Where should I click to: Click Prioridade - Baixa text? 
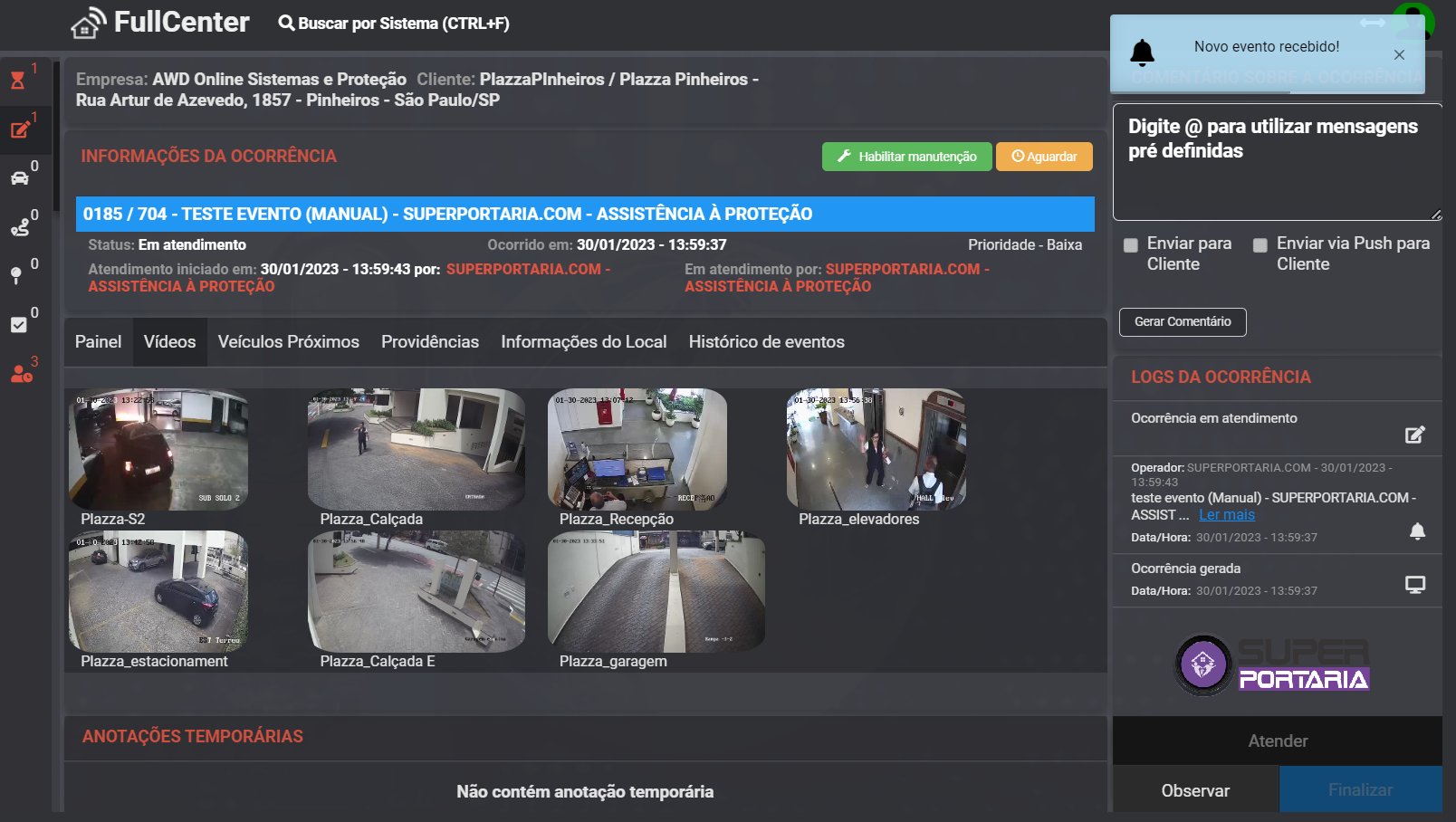coord(1025,245)
